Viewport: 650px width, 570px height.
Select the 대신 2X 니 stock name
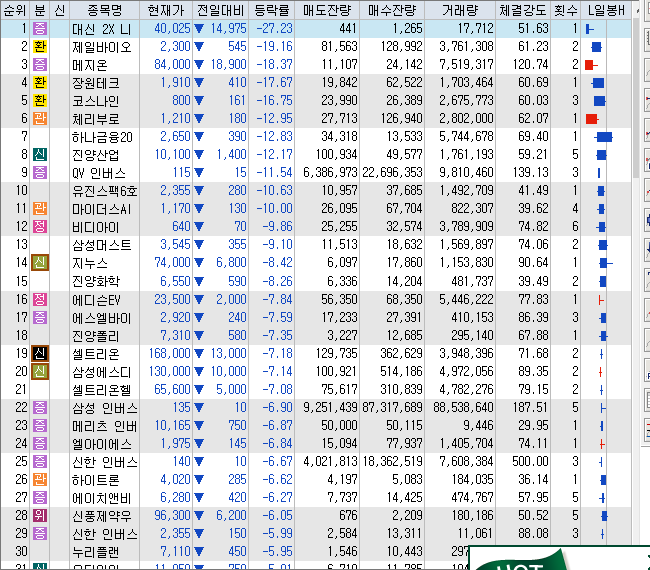[102, 29]
